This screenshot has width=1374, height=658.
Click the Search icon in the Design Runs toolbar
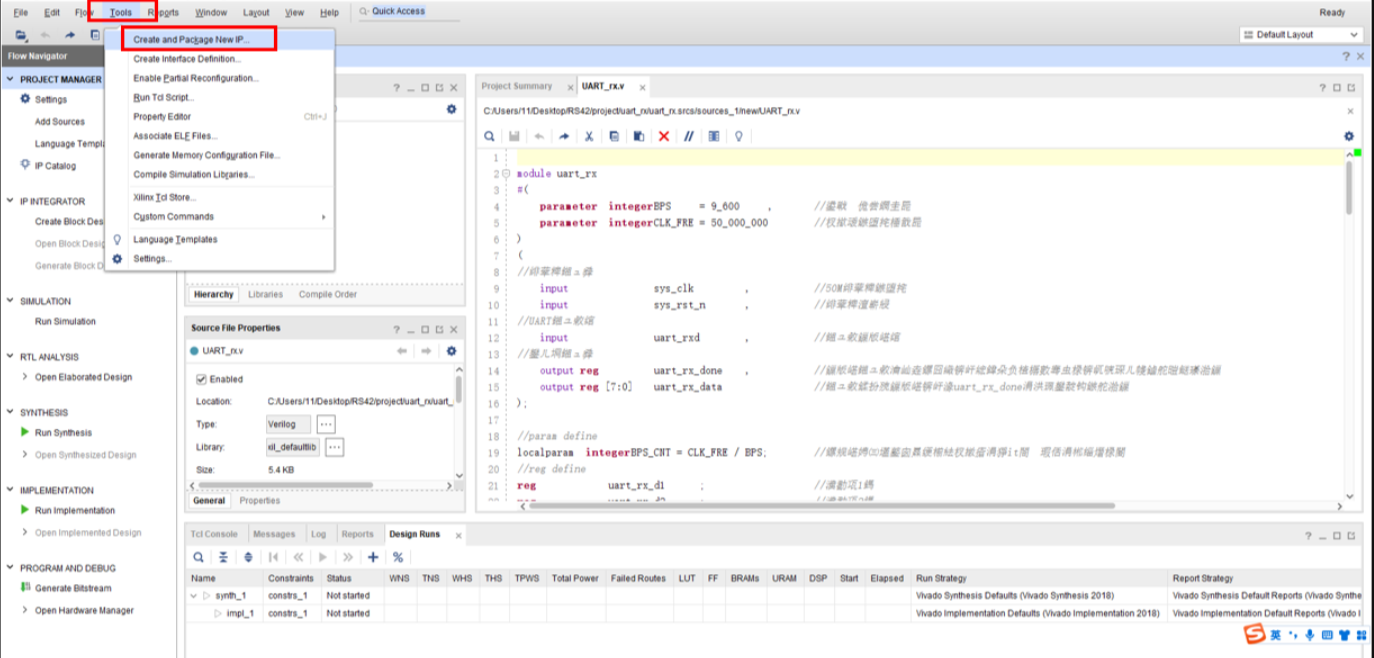click(x=199, y=557)
